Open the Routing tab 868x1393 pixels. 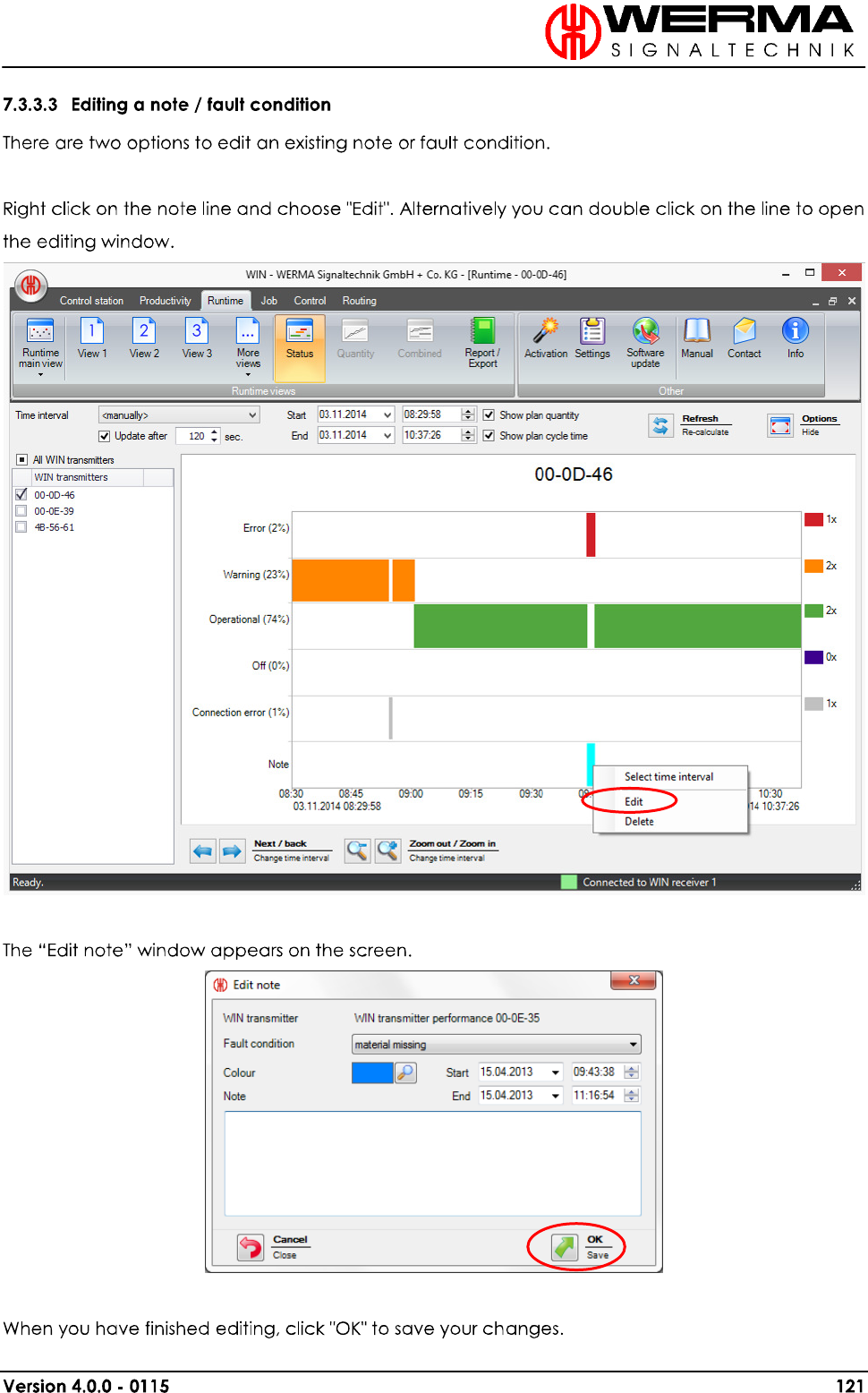[x=359, y=301]
